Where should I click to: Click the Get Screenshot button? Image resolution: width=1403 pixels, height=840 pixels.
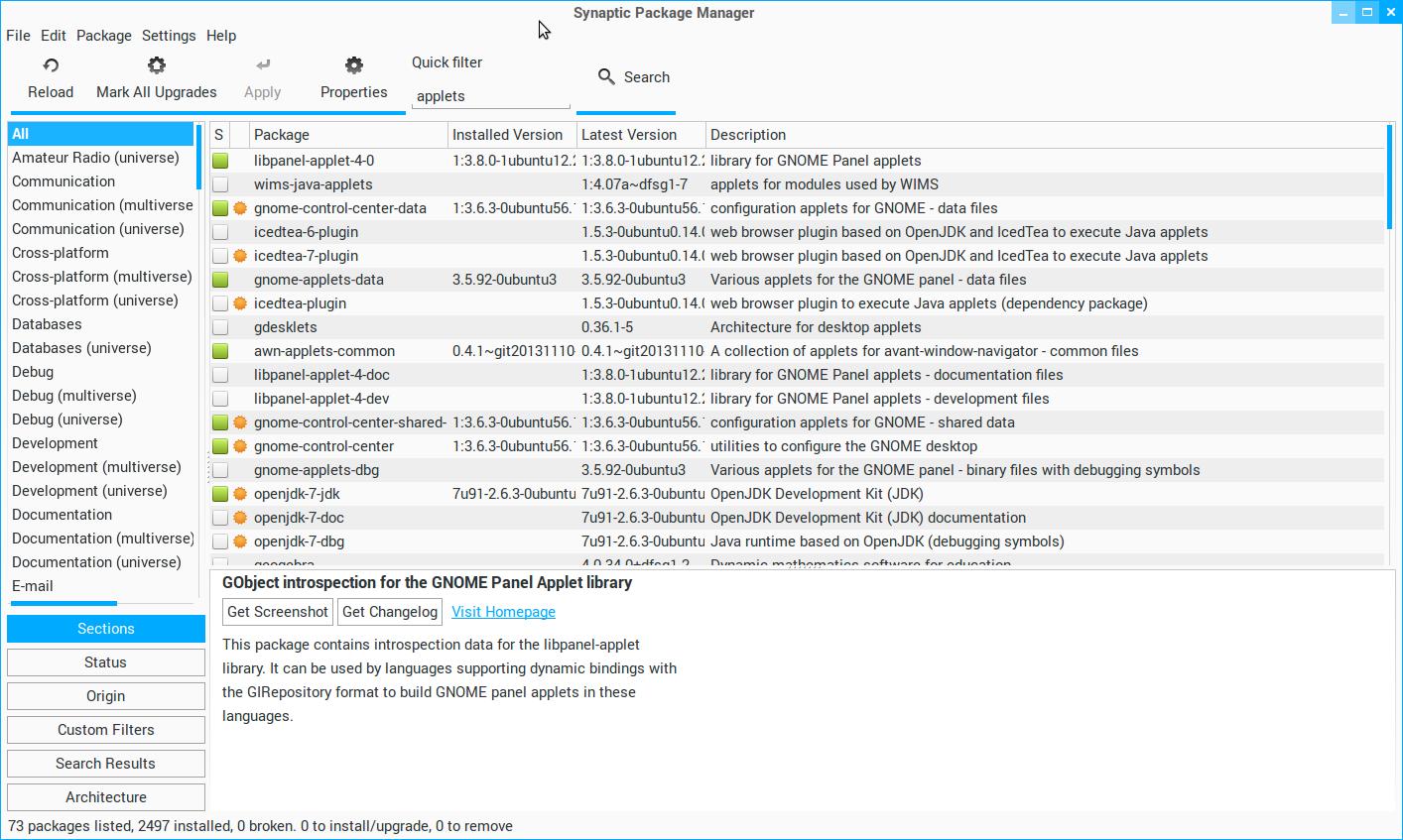[x=278, y=612]
